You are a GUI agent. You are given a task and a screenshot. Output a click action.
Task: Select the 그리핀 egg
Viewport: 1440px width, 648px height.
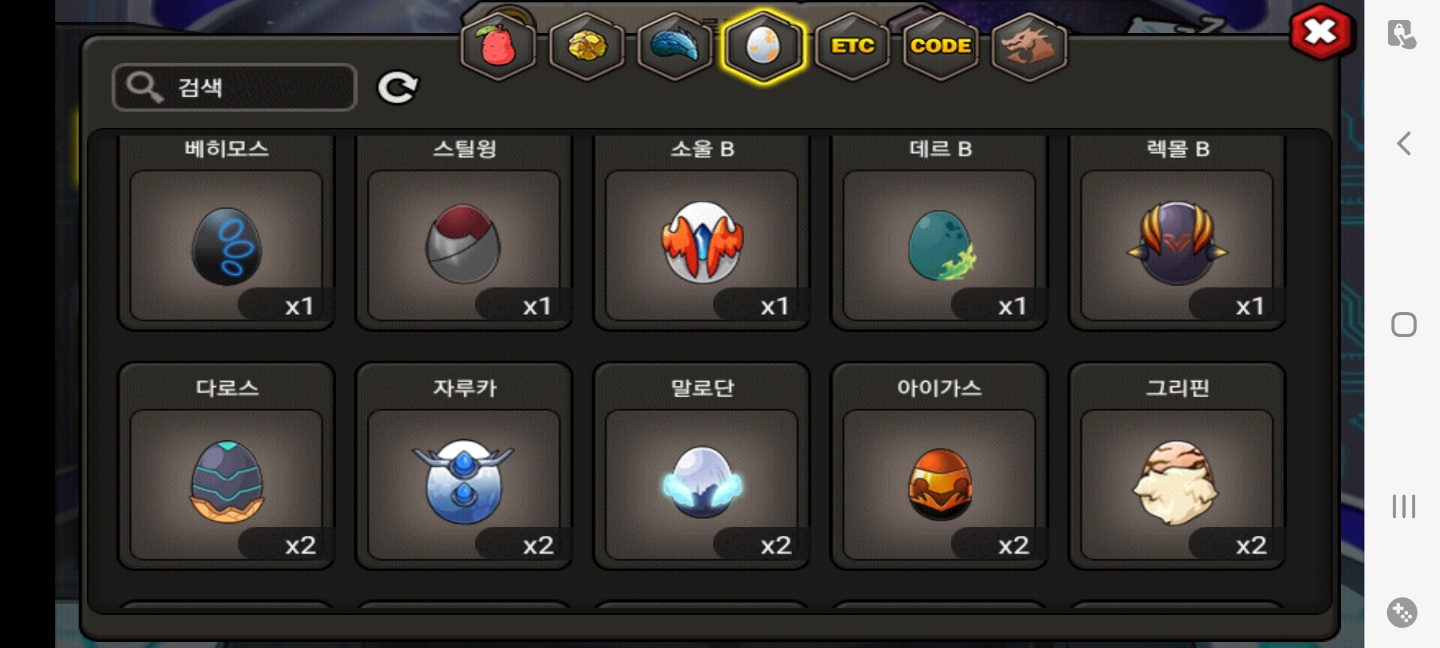(1177, 466)
